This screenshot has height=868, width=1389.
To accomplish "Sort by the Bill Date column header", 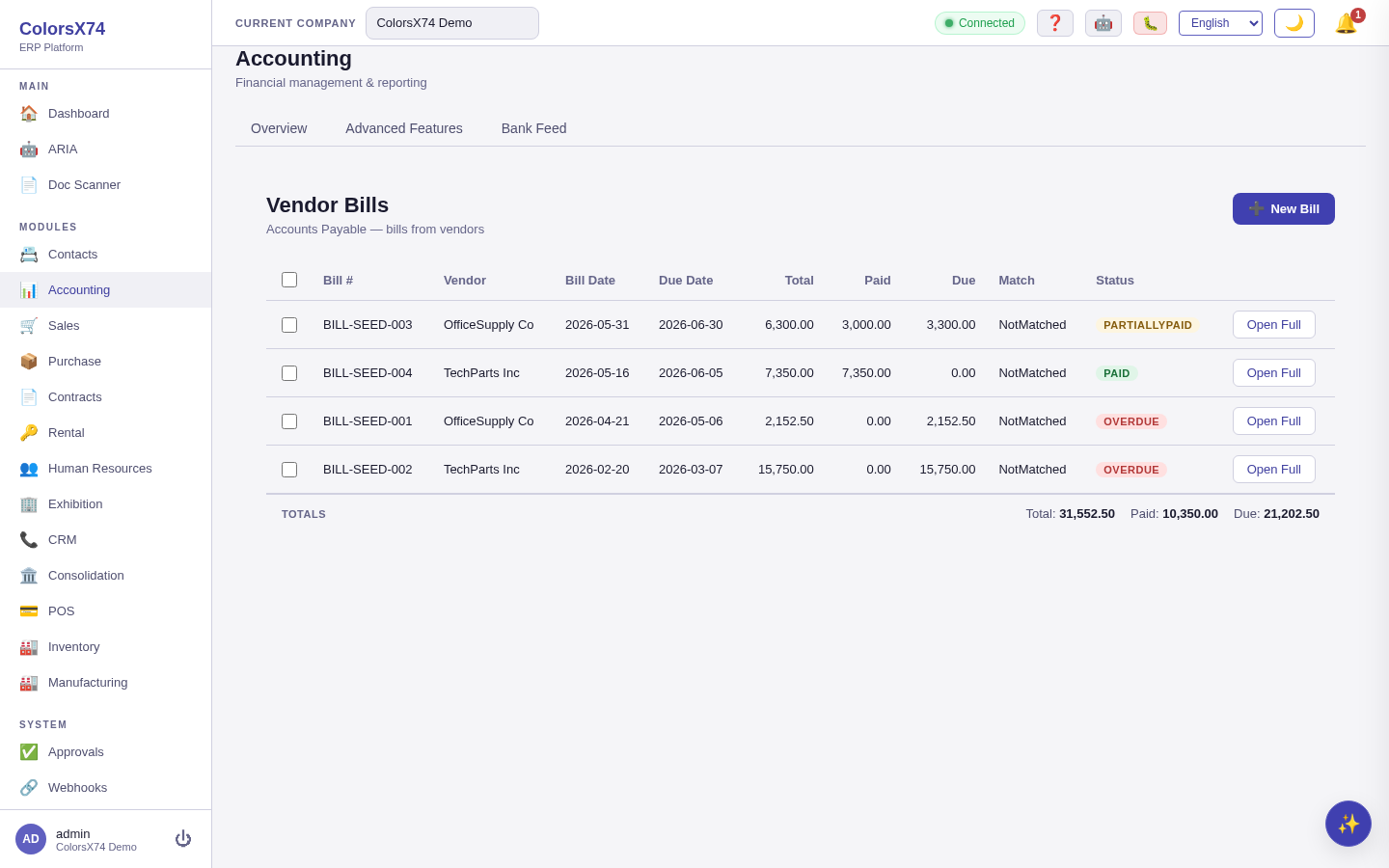I will tap(590, 281).
